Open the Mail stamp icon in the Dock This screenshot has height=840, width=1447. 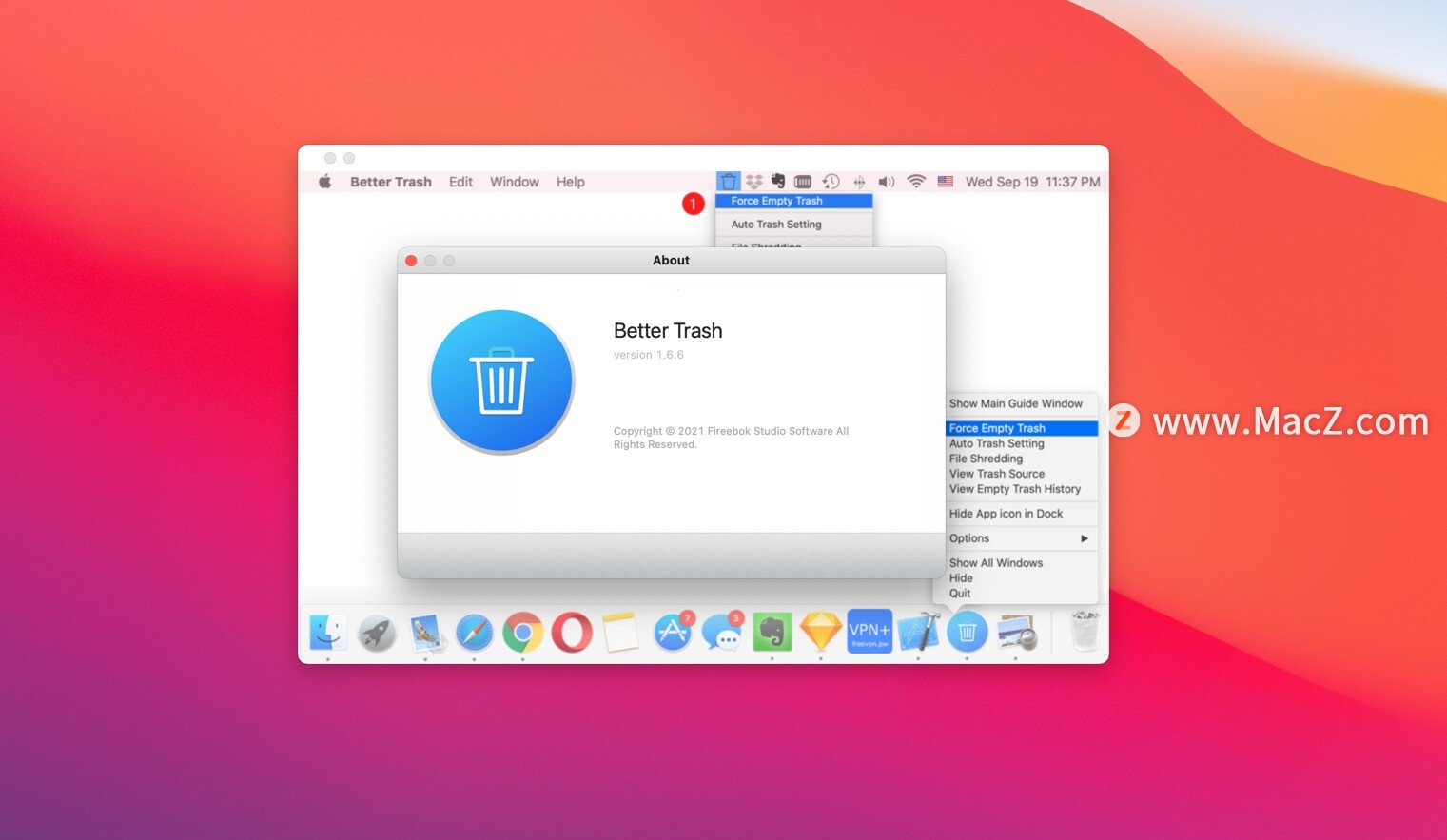point(426,632)
